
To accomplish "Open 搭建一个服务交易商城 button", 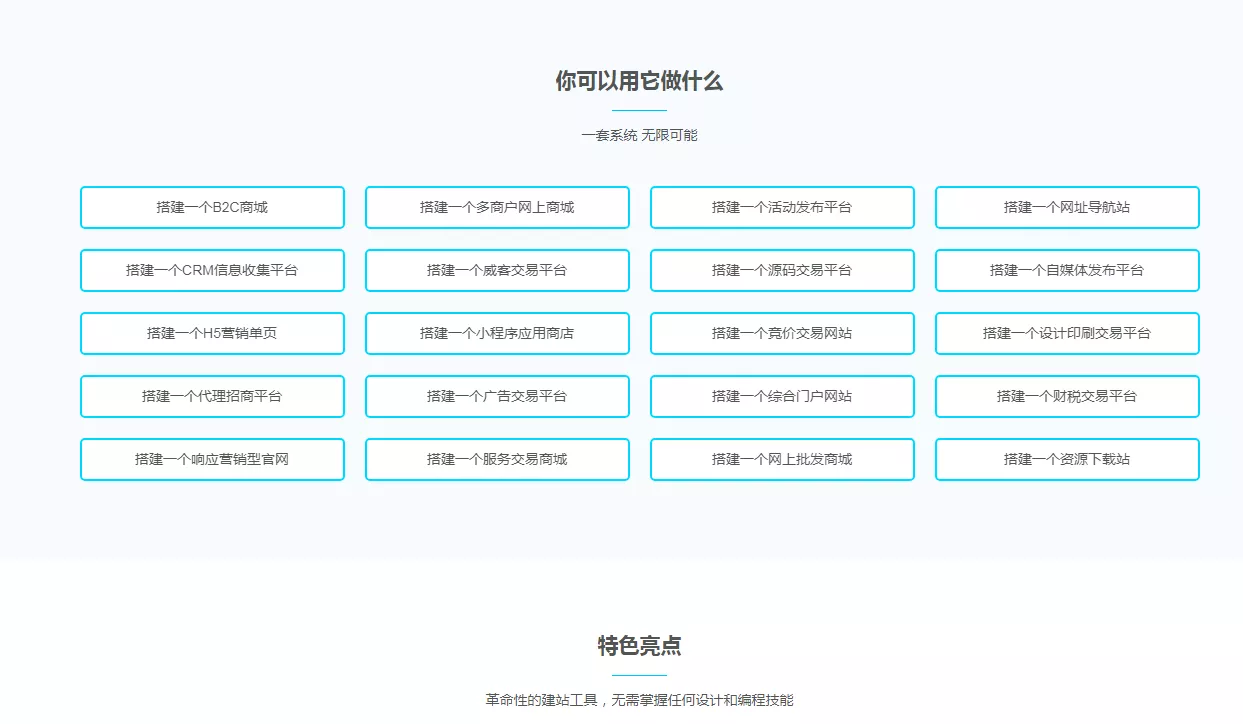I will point(497,459).
